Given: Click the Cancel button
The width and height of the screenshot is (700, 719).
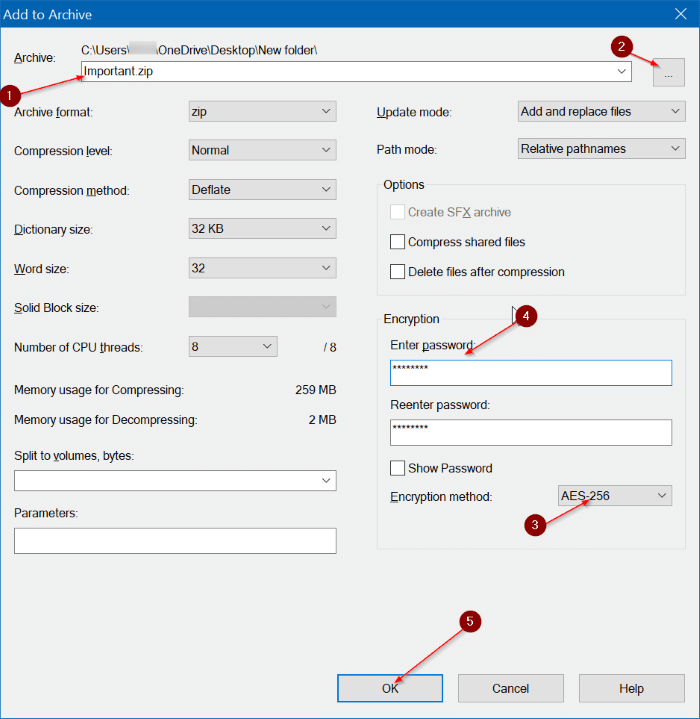Looking at the screenshot, I should [511, 688].
